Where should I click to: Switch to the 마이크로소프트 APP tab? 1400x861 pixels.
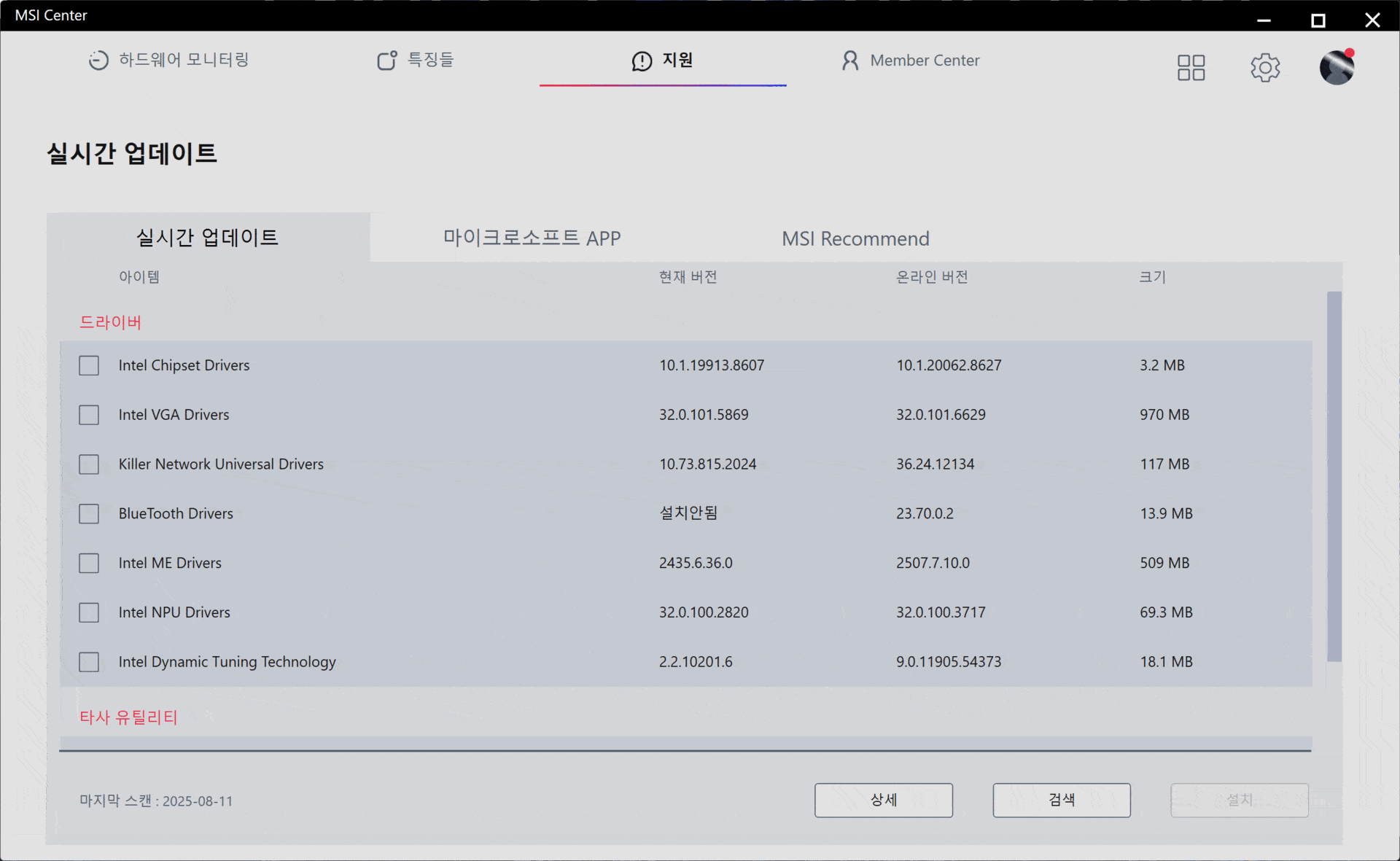coord(532,238)
